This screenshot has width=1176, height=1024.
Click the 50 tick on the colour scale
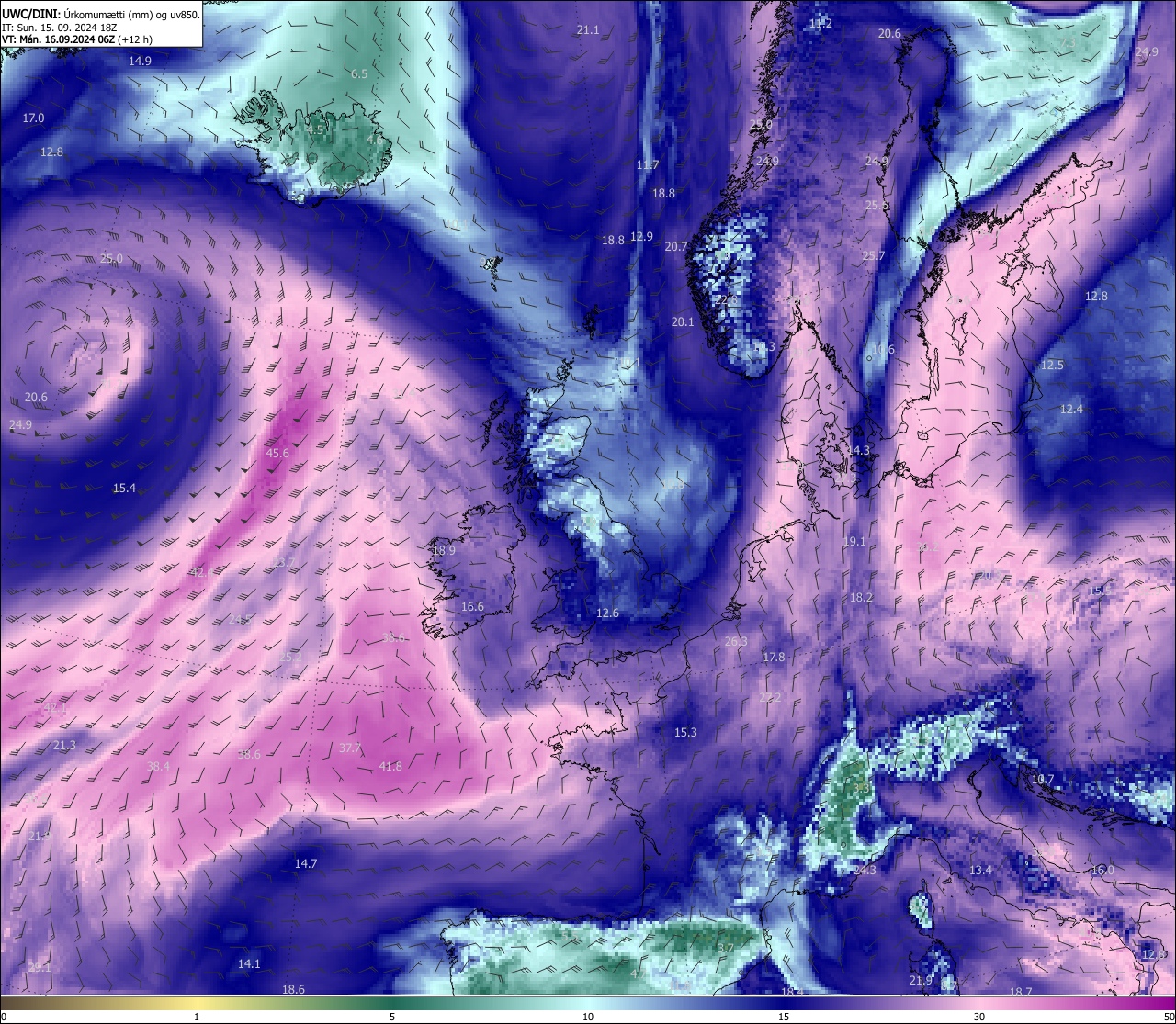click(x=1169, y=1017)
